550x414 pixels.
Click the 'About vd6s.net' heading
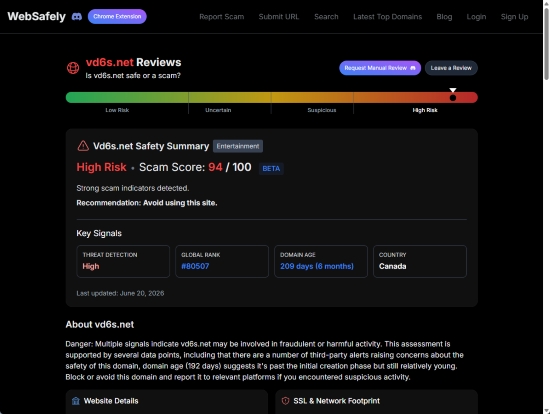pyautogui.click(x=100, y=325)
